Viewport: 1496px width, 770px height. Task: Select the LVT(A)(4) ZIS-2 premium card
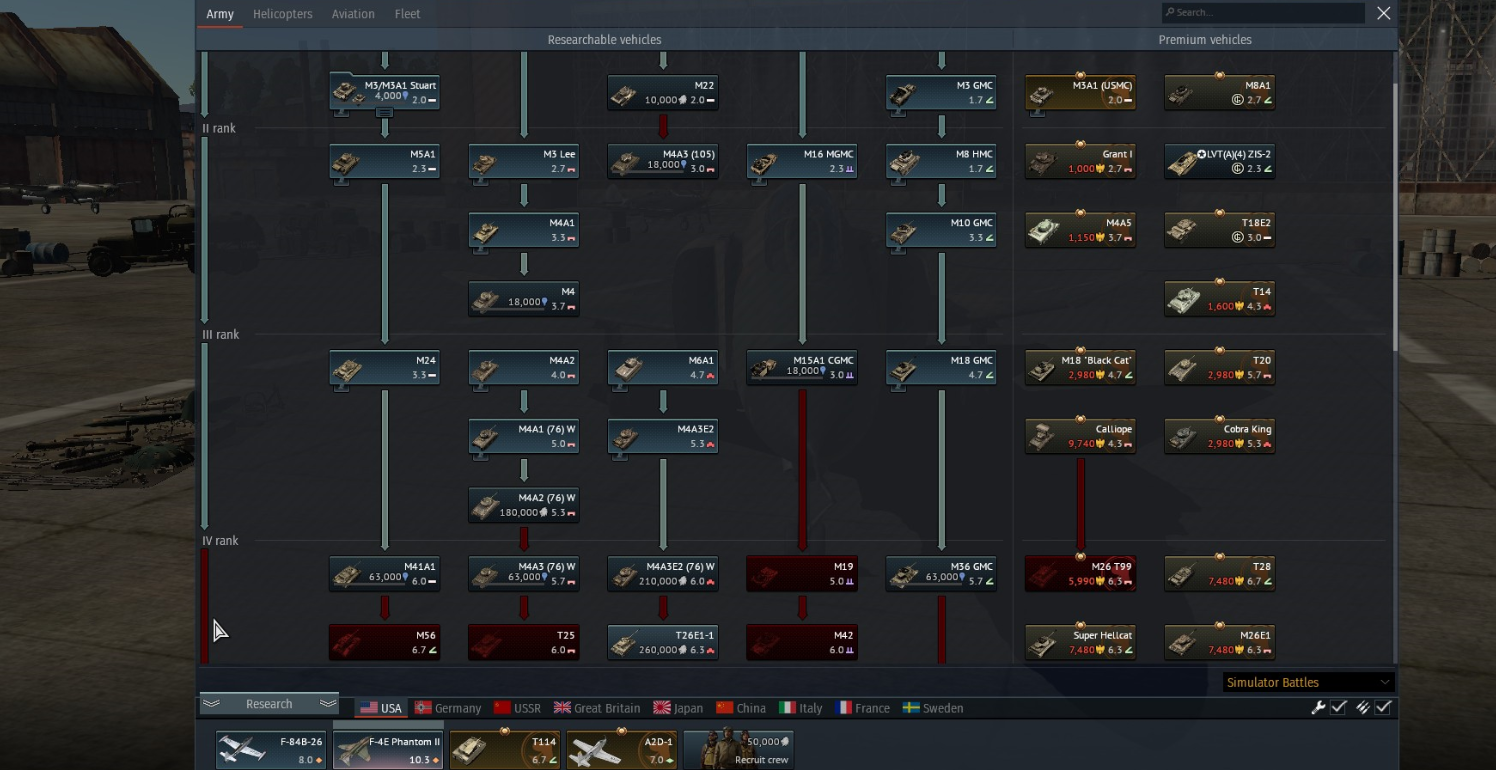[x=1220, y=162]
